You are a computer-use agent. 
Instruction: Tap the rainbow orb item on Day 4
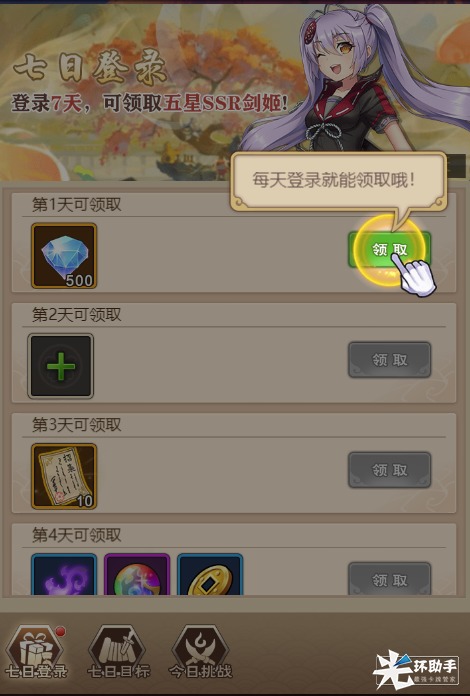[137, 574]
